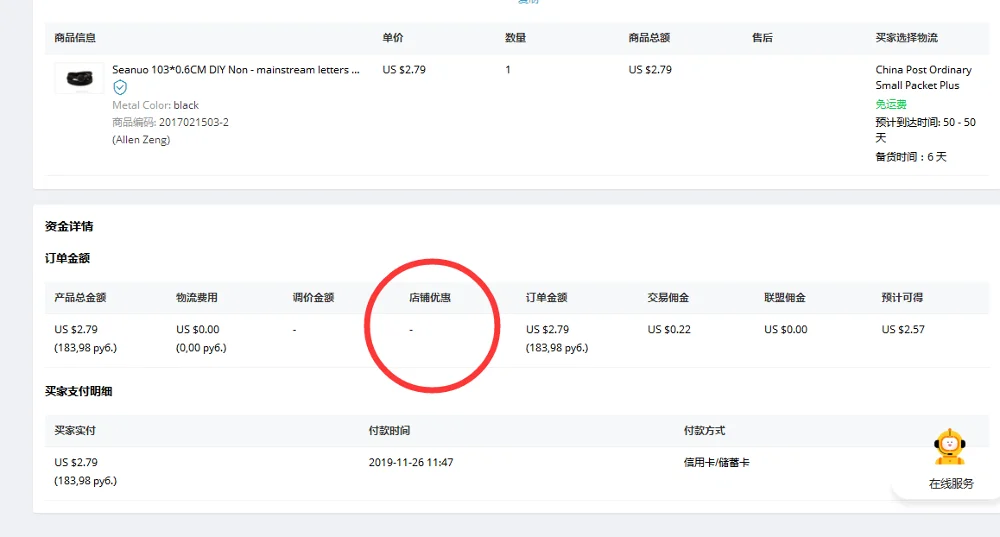Click the 信用卡/储蓄卡 payment method text
Viewport: 1000px width, 537px height.
pos(716,462)
